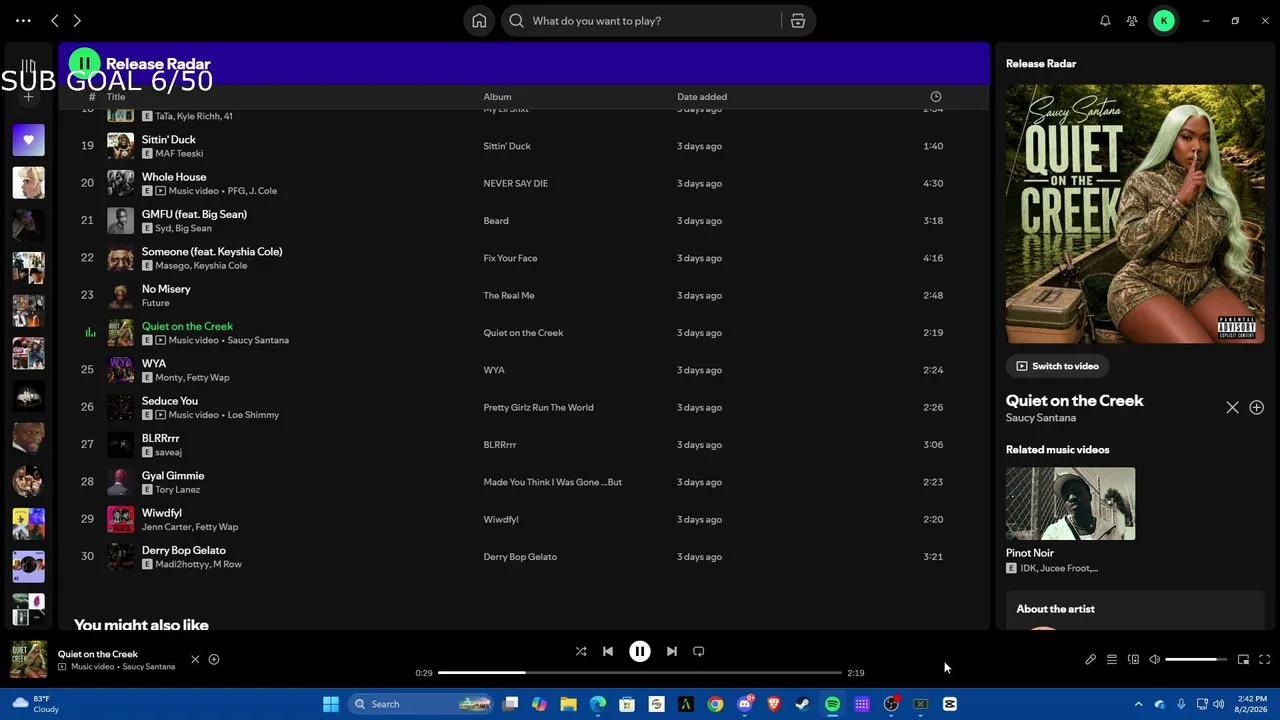Enter full screen mode
The image size is (1280, 720).
point(1265,660)
